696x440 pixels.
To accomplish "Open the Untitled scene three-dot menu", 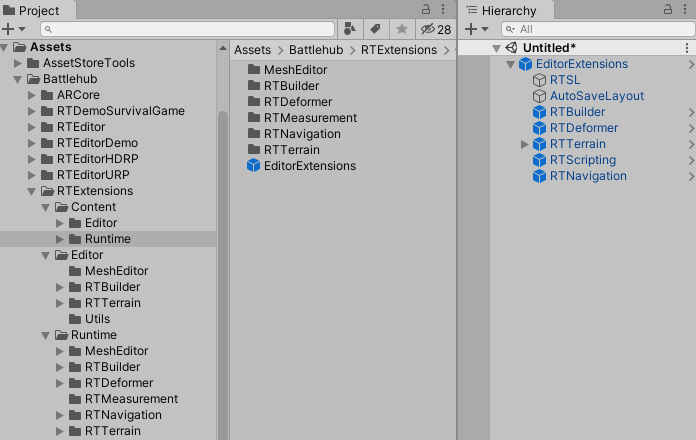I will (687, 48).
